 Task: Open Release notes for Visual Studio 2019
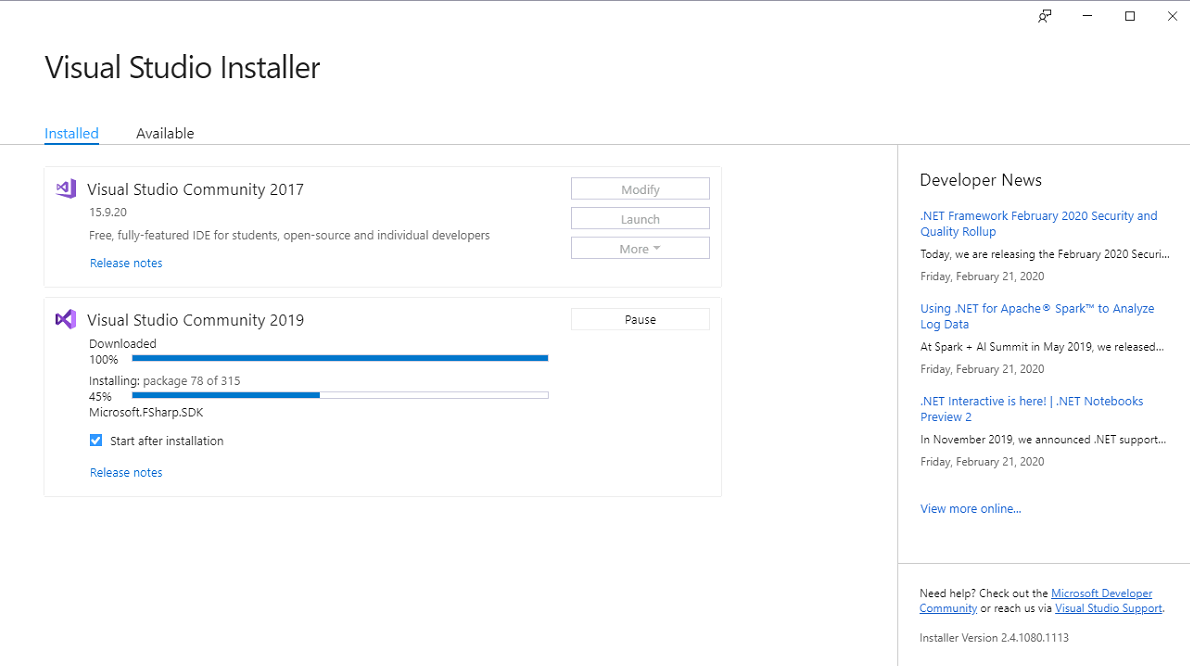[126, 471]
